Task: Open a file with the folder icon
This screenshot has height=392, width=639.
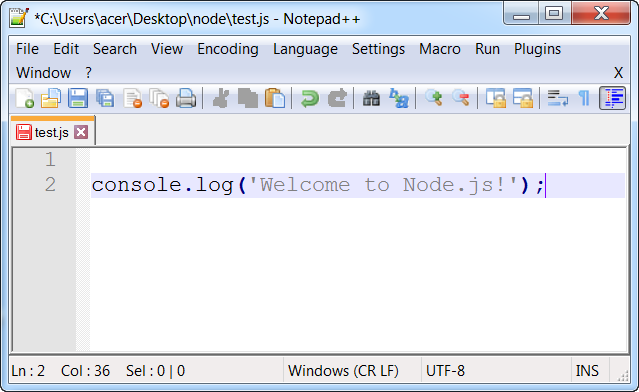Action: 51,98
